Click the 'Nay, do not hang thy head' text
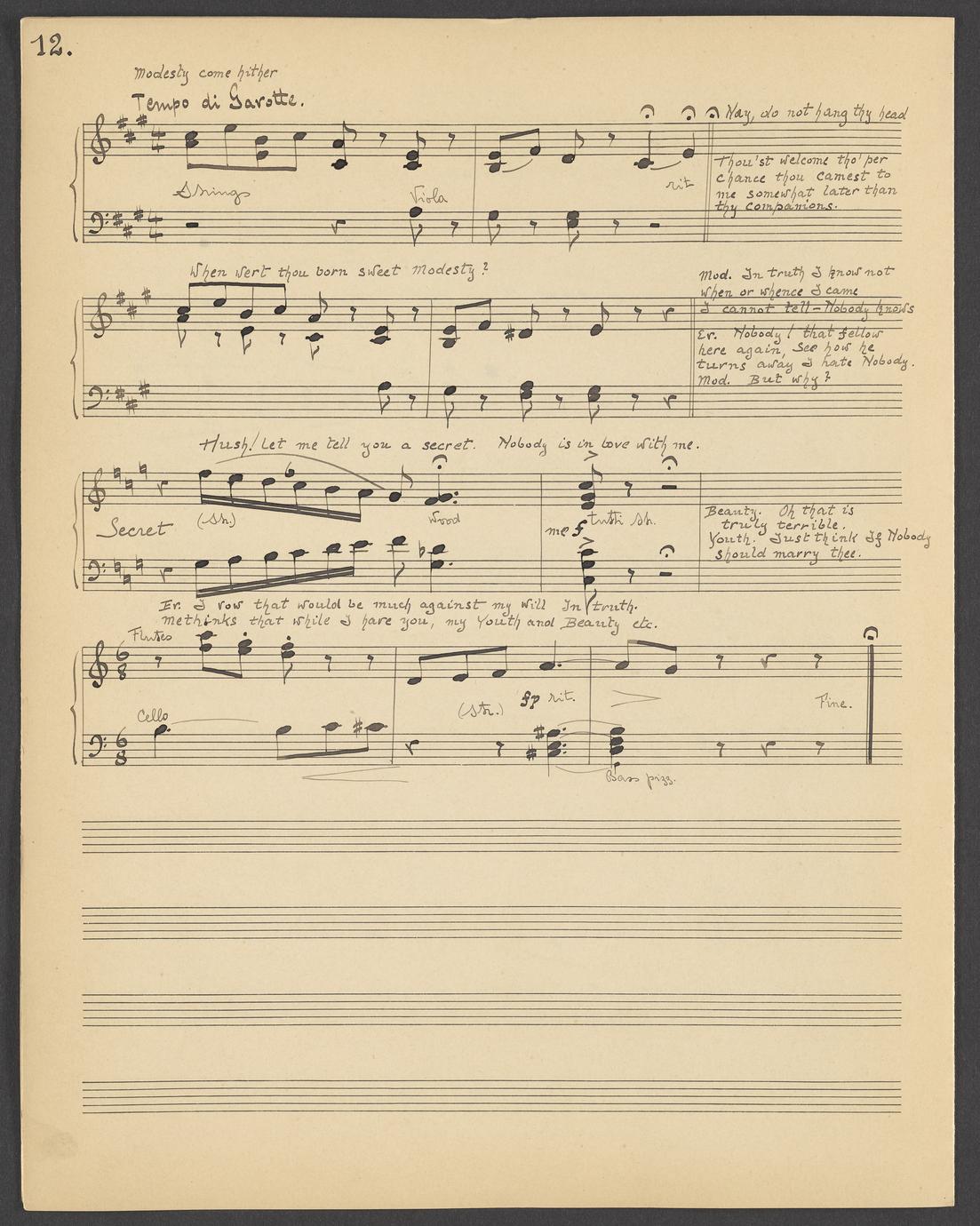This screenshot has height=1226, width=980. tap(816, 114)
